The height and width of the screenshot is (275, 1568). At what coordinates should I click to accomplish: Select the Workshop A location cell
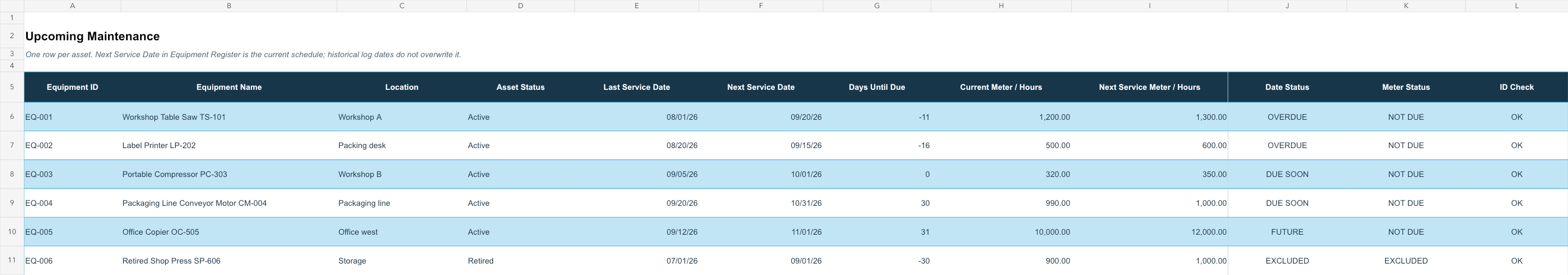(402, 117)
